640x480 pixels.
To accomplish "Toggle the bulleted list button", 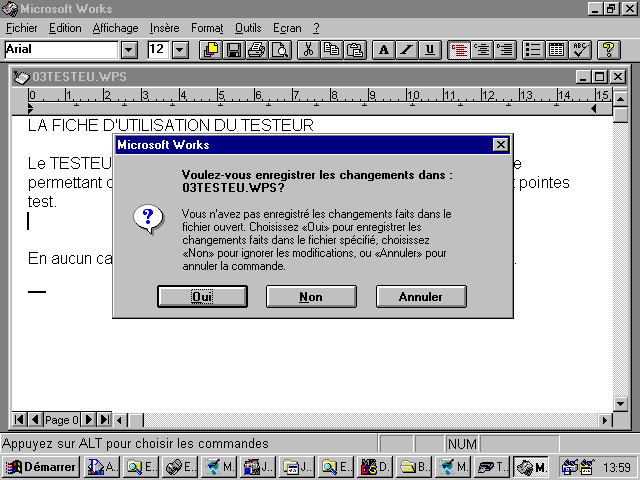I will 533,50.
